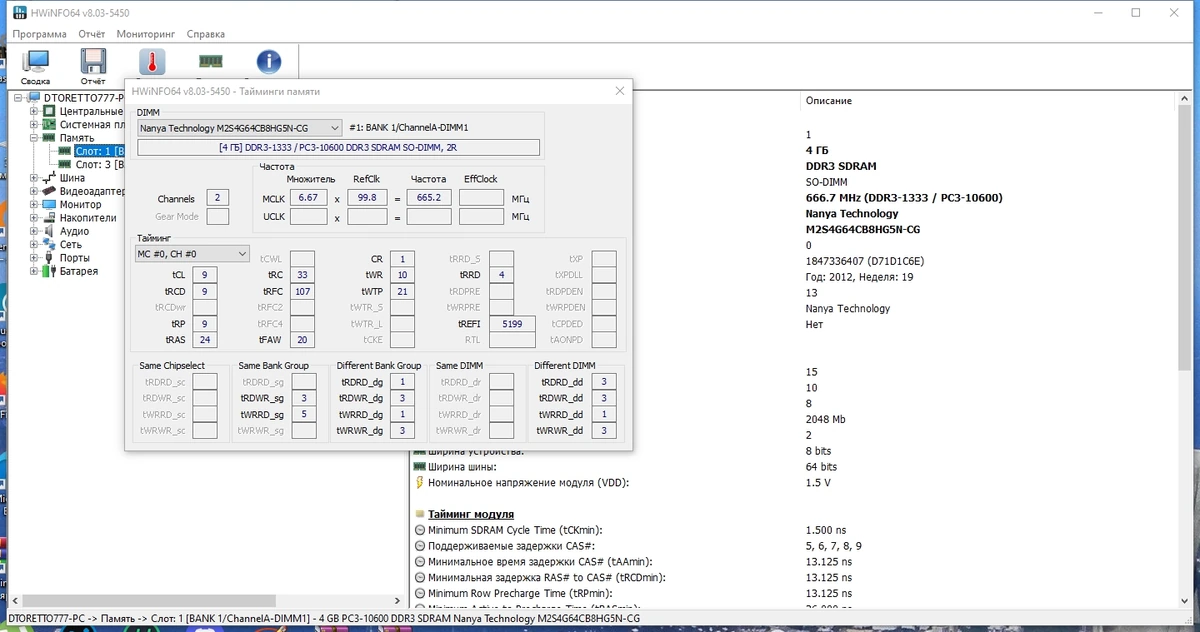Screen dimensions: 1200x632
Task: Click the icon beside Ширина шины row
Action: click(419, 467)
